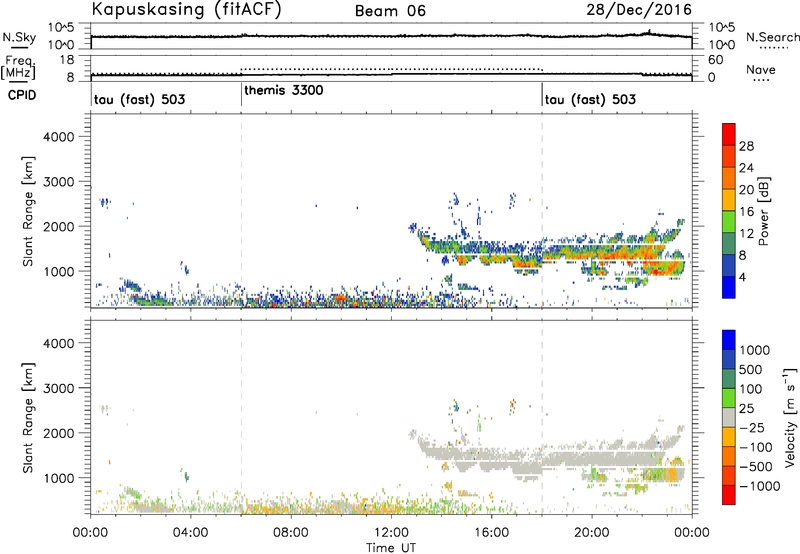Select the "CPID" row label
Screen dimensions: 800x554
pos(22,95)
